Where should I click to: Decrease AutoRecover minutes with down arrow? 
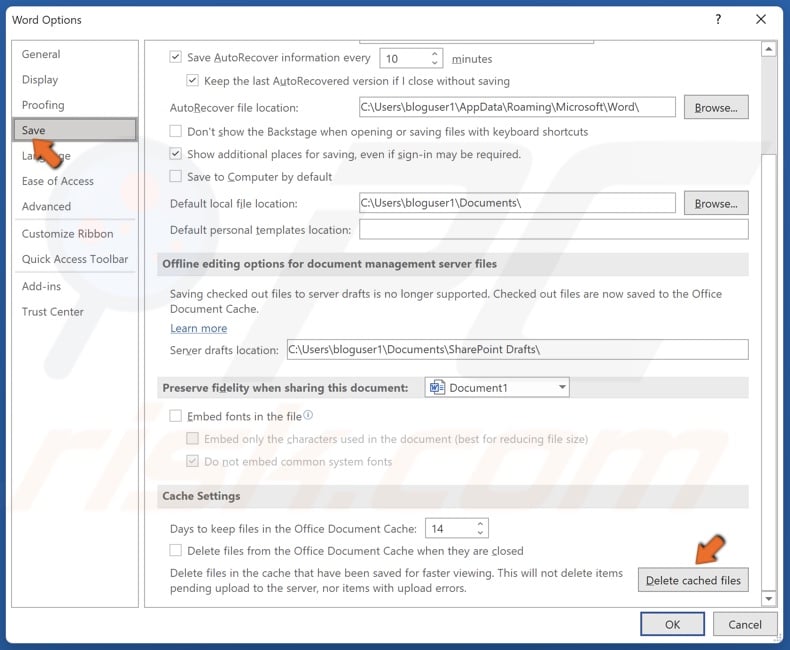point(434,62)
